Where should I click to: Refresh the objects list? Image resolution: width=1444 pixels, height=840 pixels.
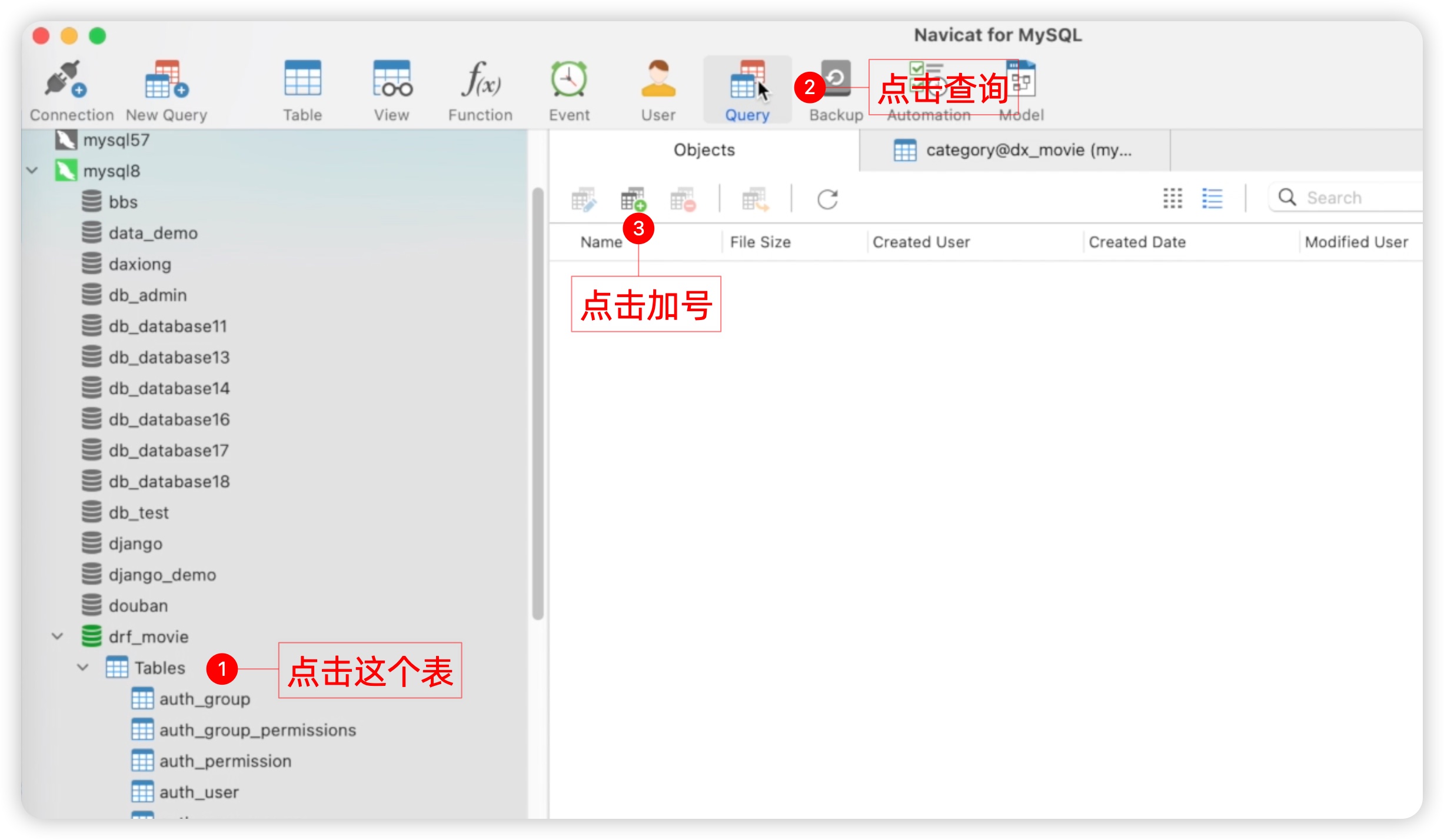click(827, 199)
